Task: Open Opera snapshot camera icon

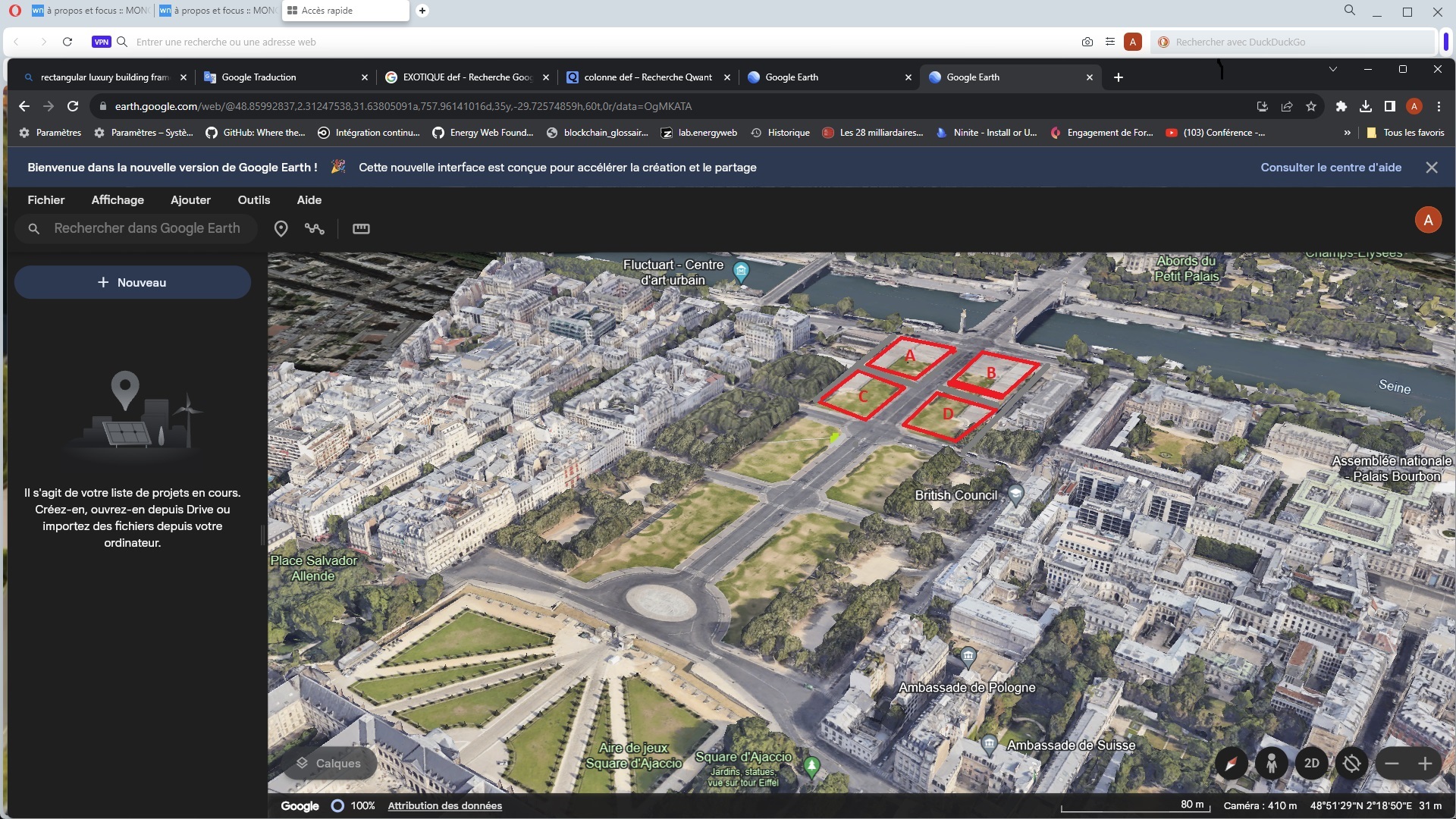Action: [x=1087, y=42]
